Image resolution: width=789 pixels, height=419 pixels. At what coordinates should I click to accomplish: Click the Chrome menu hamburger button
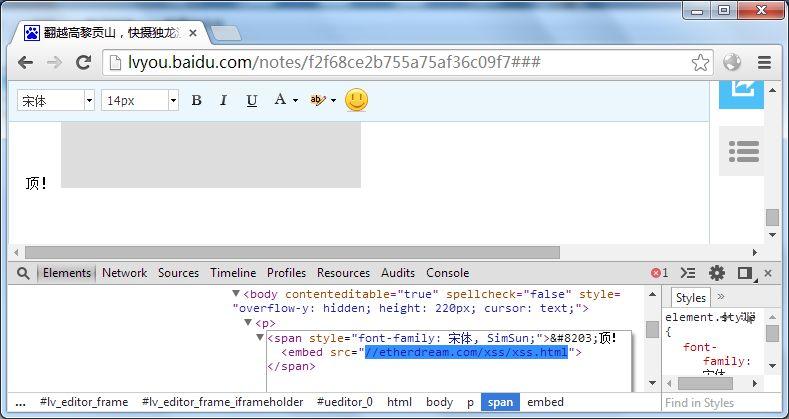(764, 63)
